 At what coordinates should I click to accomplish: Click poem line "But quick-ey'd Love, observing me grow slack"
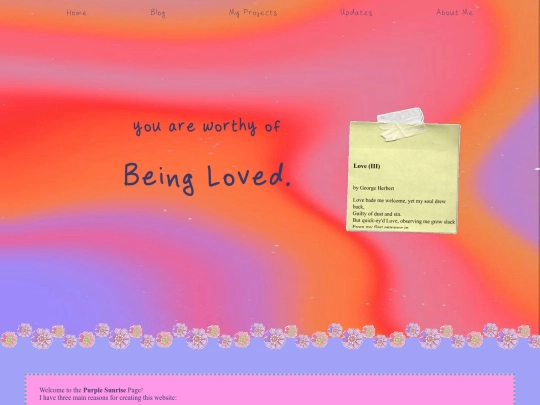pyautogui.click(x=404, y=221)
